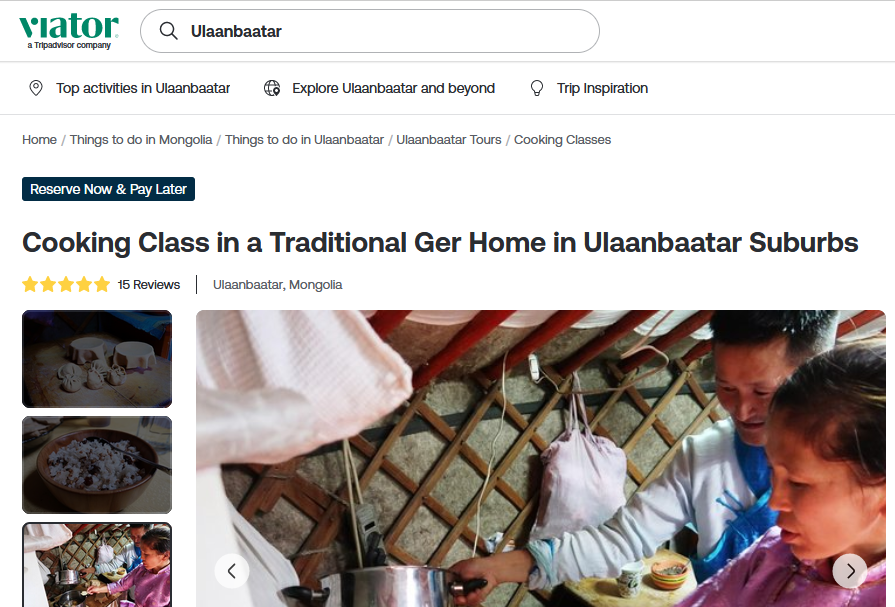This screenshot has height=607, width=895.
Task: Open Top activities in Ulaanbaatar menu
Action: pos(143,88)
